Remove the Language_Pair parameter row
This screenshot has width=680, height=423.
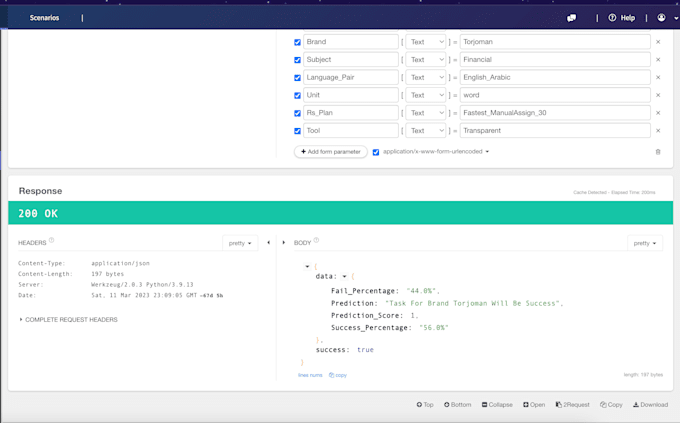tap(658, 78)
